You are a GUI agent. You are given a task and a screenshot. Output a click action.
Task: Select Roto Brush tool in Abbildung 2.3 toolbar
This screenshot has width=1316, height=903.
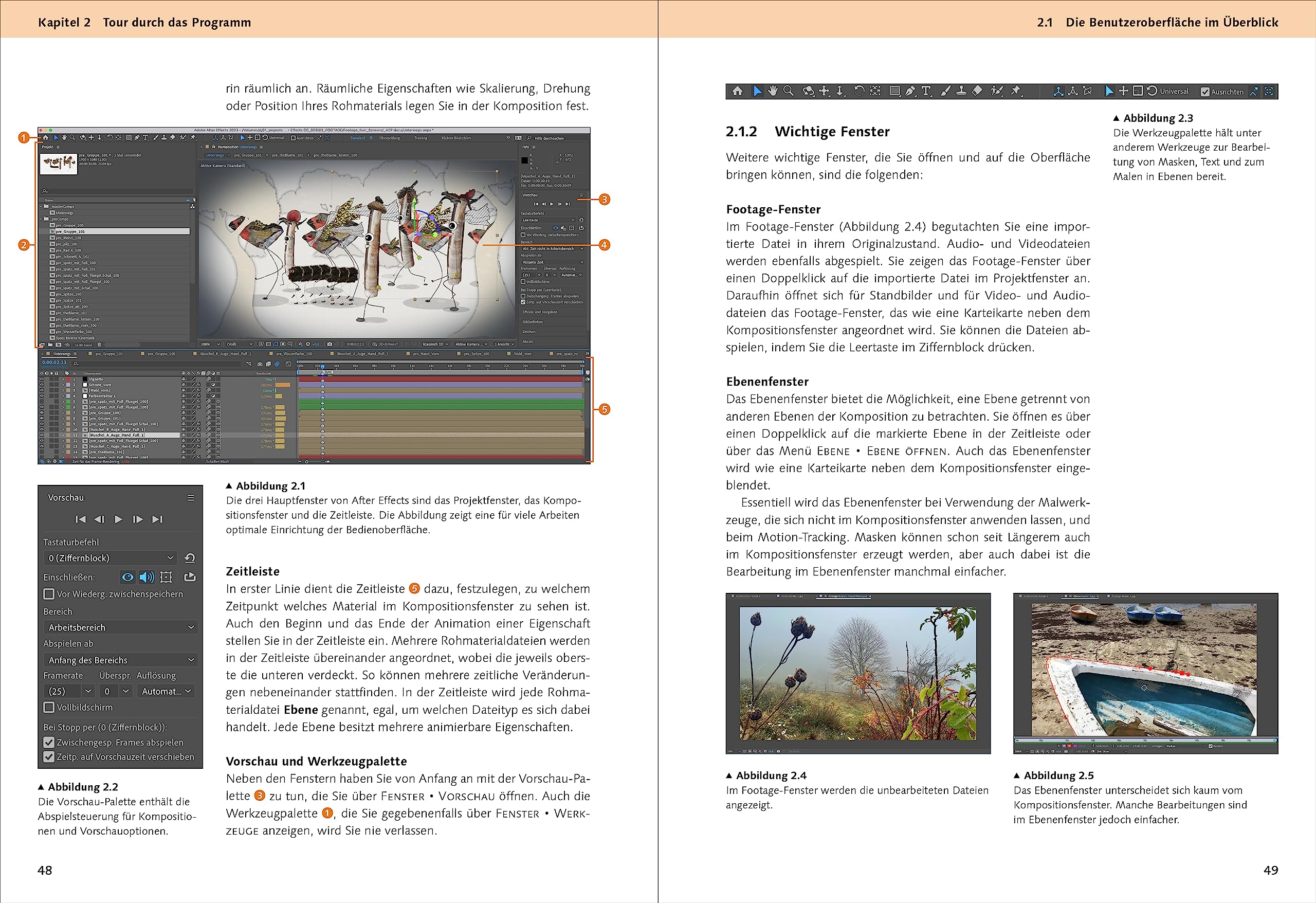pyautogui.click(x=997, y=91)
